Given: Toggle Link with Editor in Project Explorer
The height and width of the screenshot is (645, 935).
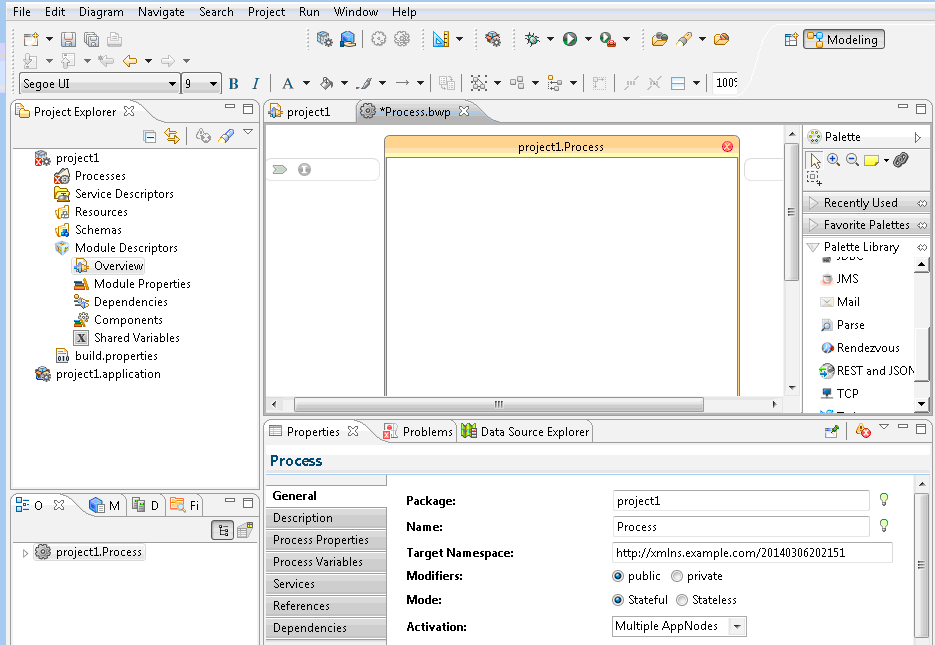Looking at the screenshot, I should tap(172, 136).
